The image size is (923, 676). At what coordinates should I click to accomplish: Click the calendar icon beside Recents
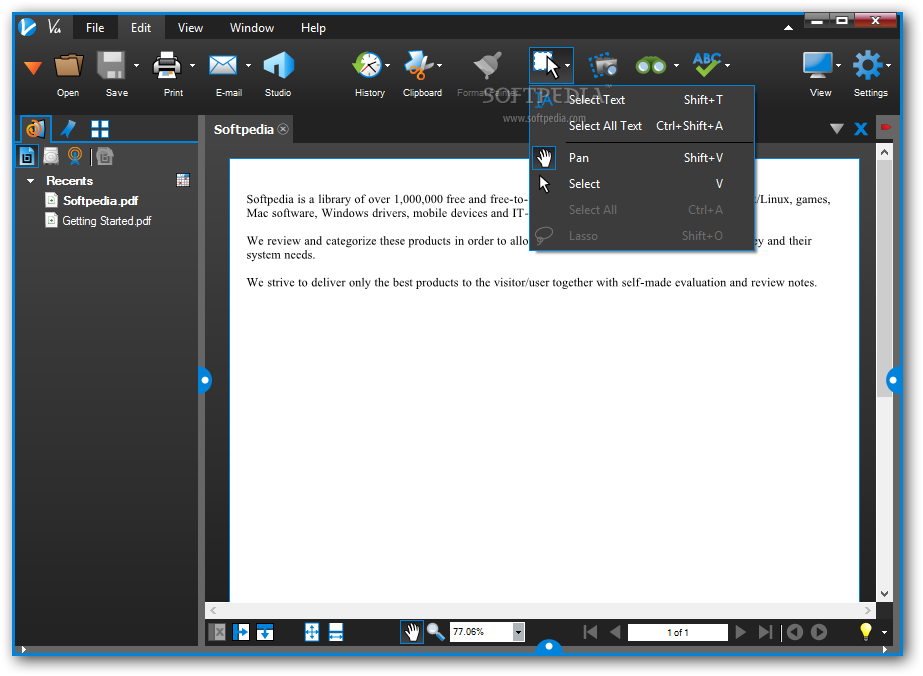[183, 180]
